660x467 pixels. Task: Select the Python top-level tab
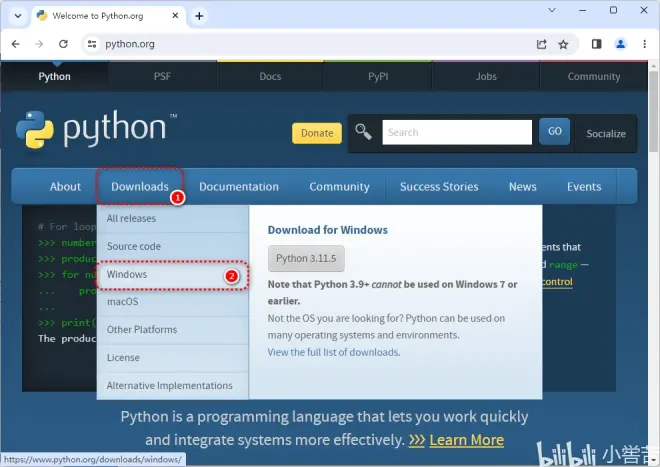click(54, 77)
